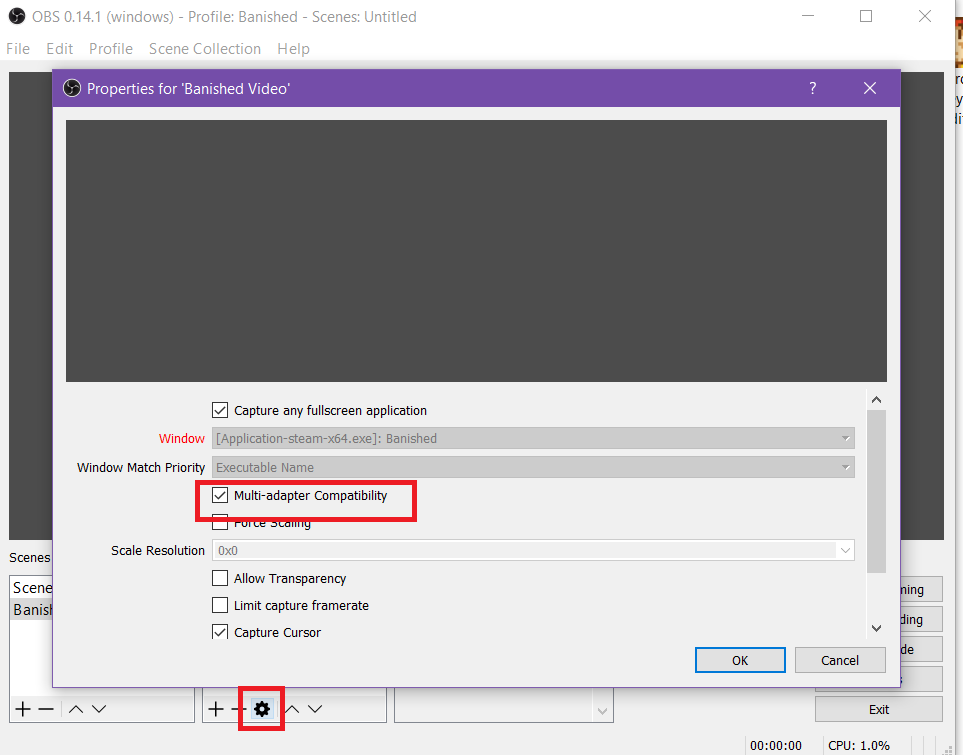This screenshot has width=963, height=755.
Task: Open the source properties gear icon
Action: (262, 709)
